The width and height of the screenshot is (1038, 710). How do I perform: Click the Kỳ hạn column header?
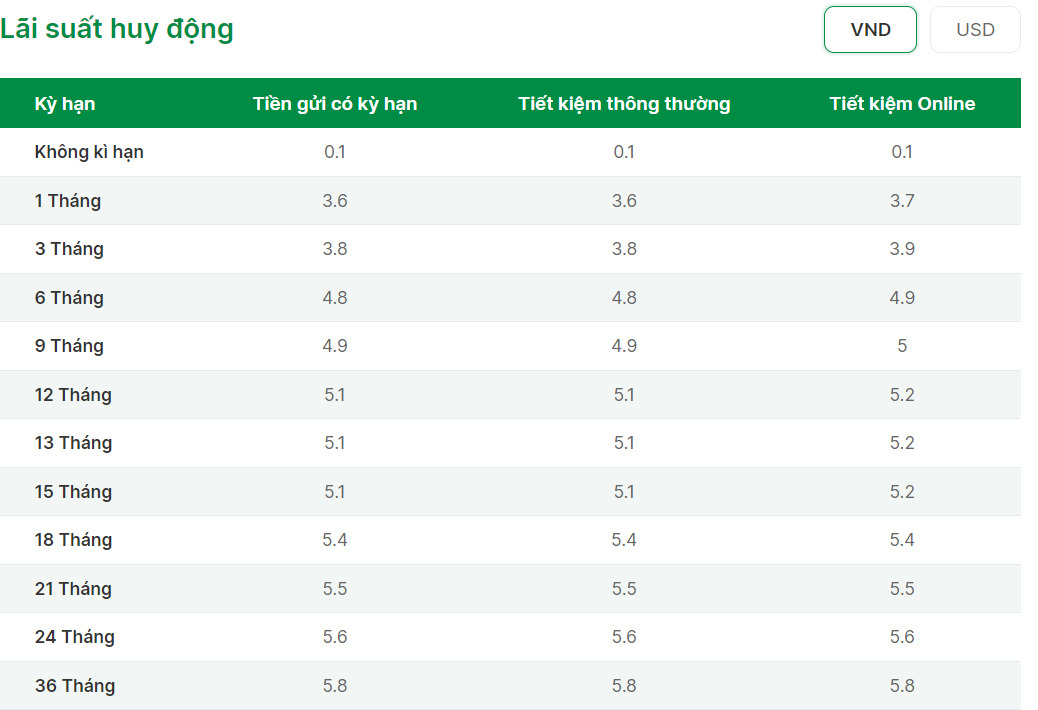(65, 104)
